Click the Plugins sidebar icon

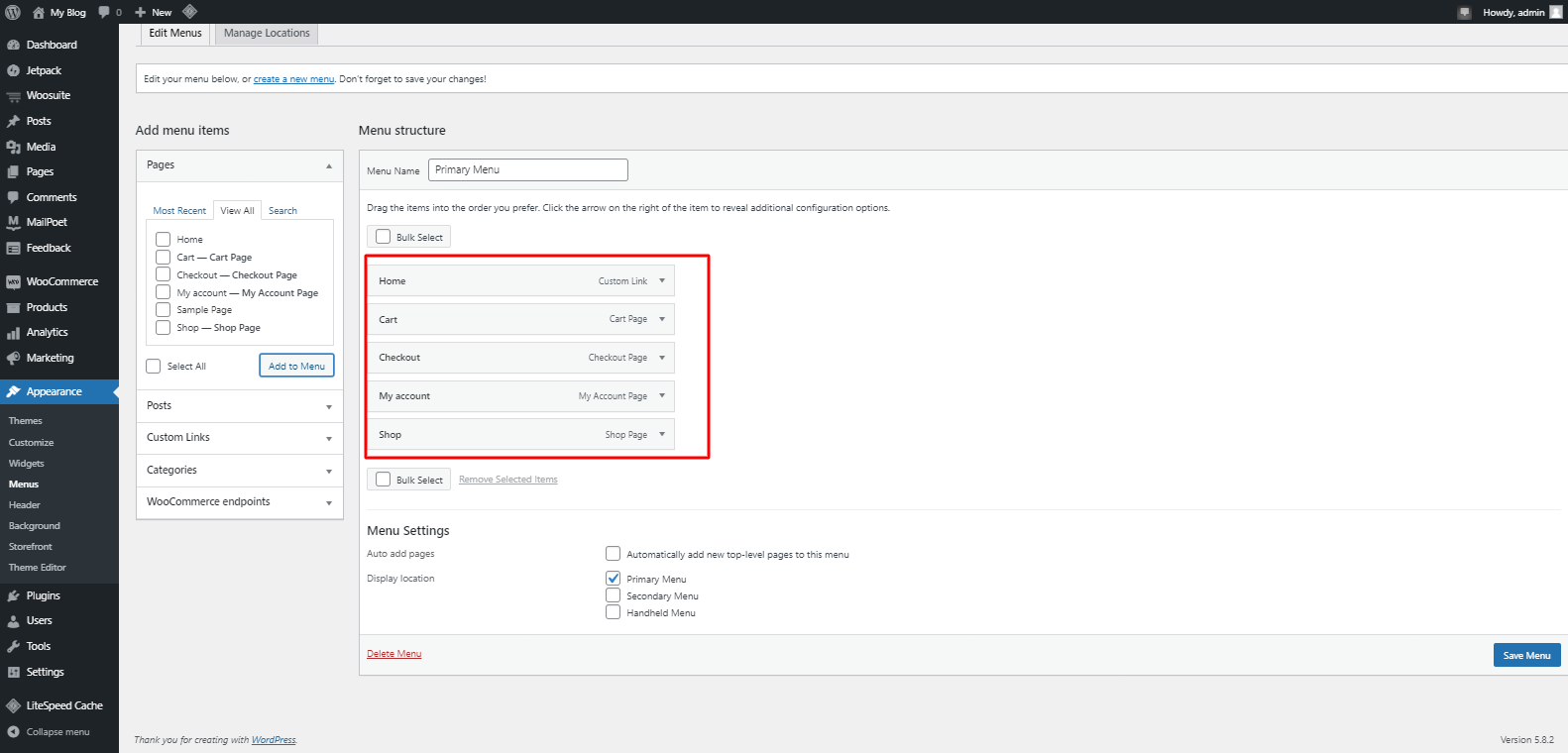[13, 595]
